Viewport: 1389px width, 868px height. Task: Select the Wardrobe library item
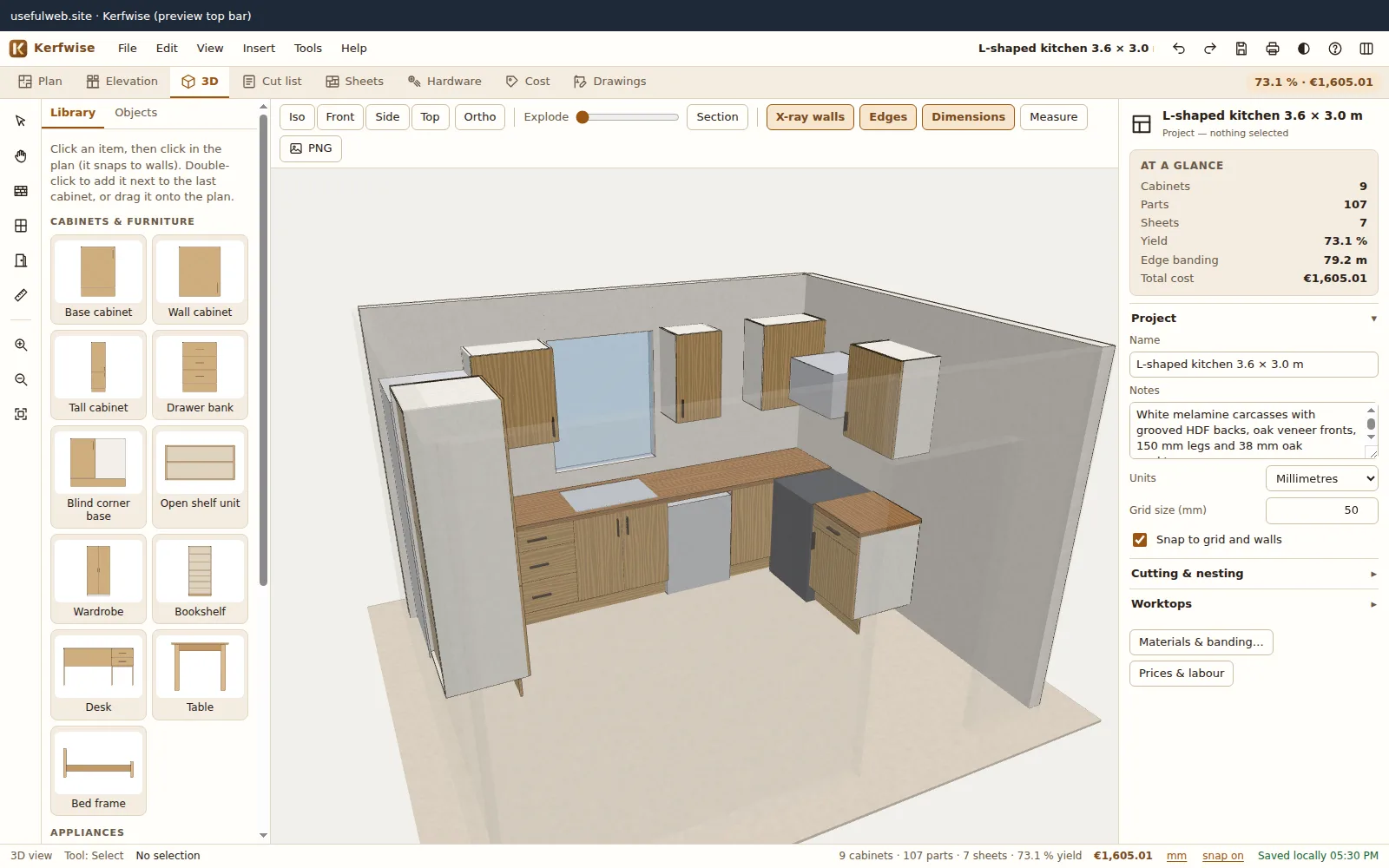coord(98,579)
